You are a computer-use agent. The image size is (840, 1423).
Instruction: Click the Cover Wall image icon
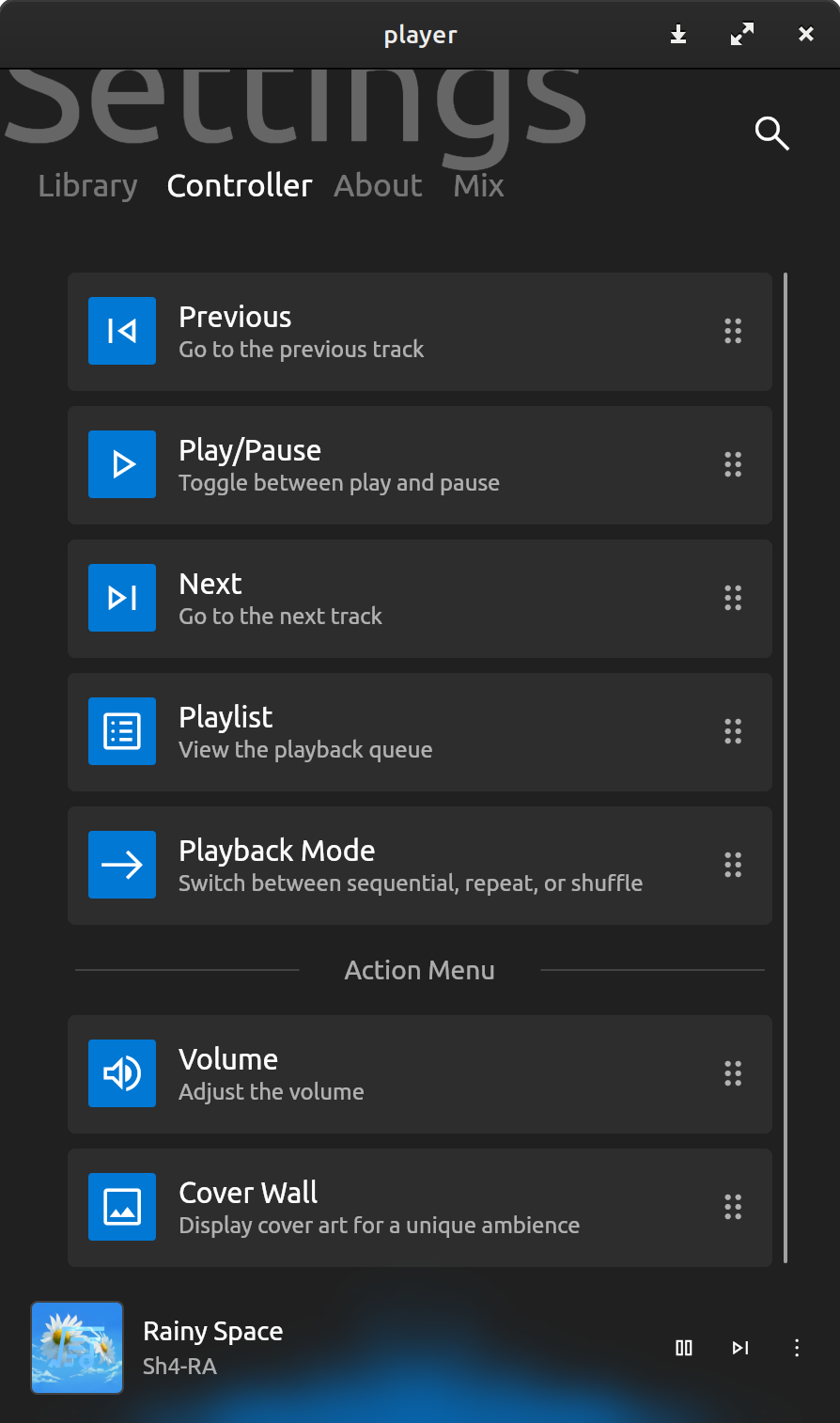click(122, 1207)
